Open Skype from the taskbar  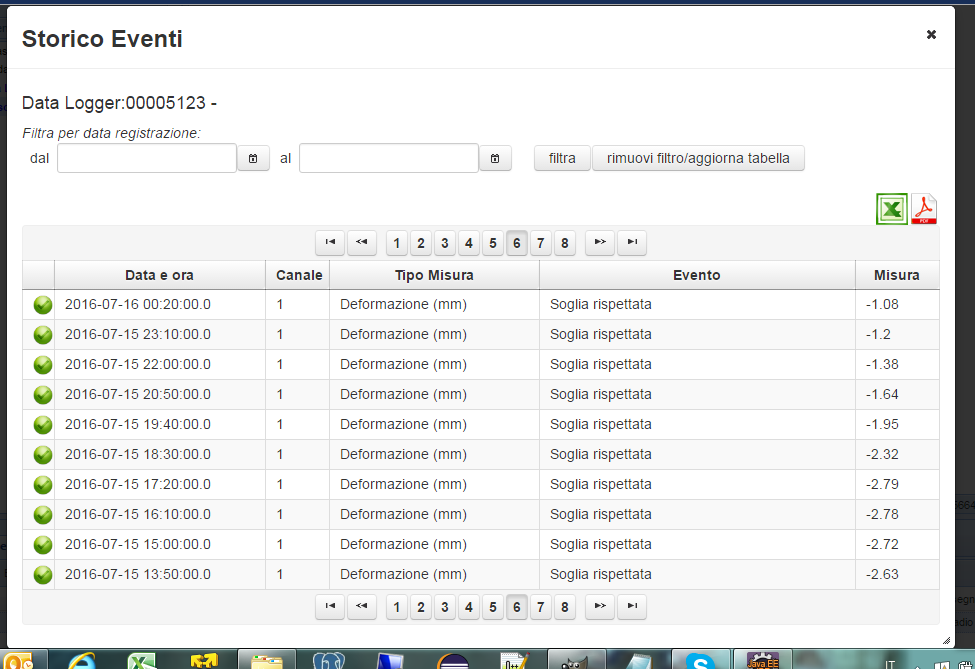(700, 660)
